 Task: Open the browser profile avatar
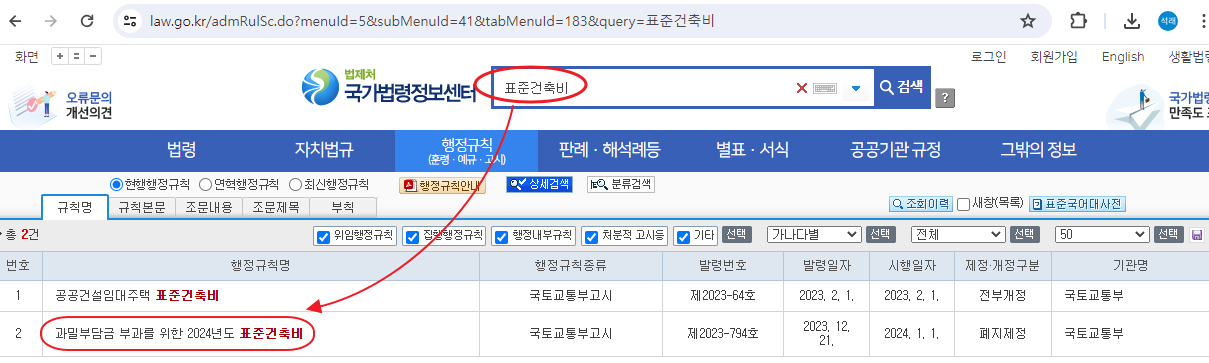(1168, 20)
